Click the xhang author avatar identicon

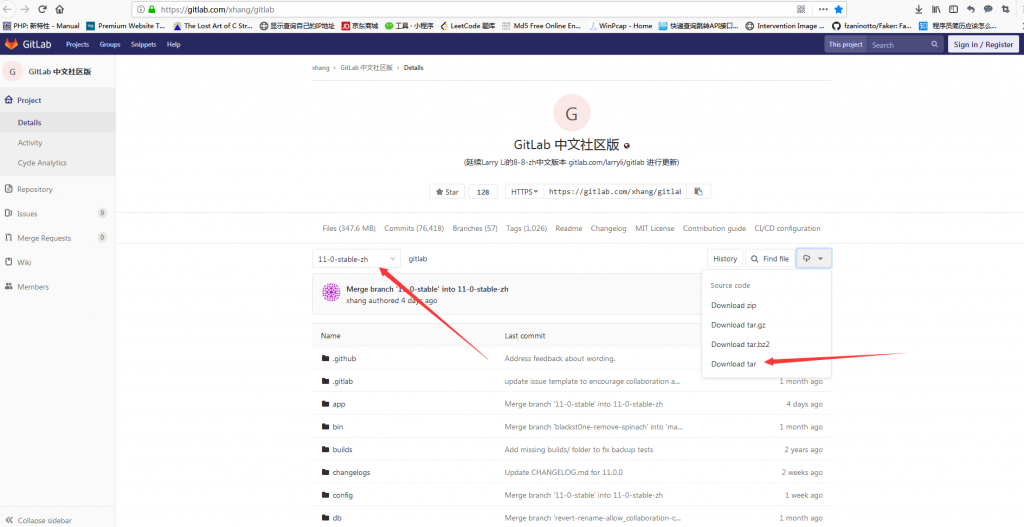pyautogui.click(x=332, y=293)
